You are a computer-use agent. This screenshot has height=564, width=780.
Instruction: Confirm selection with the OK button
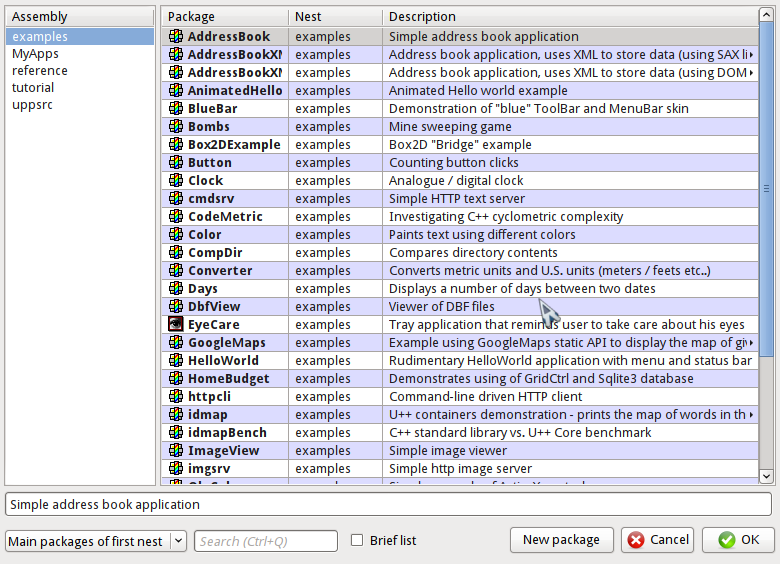(738, 540)
